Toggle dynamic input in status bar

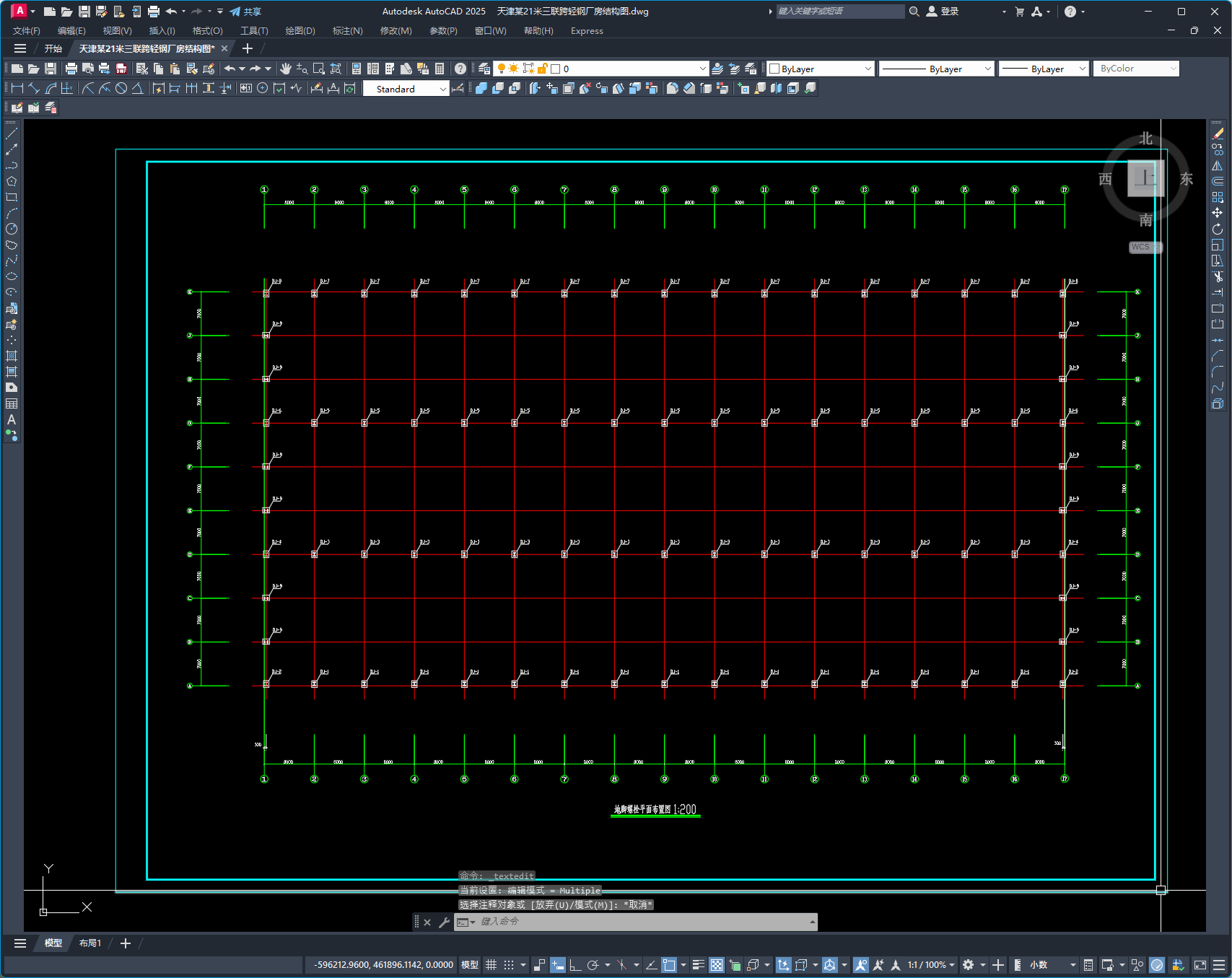click(x=558, y=965)
